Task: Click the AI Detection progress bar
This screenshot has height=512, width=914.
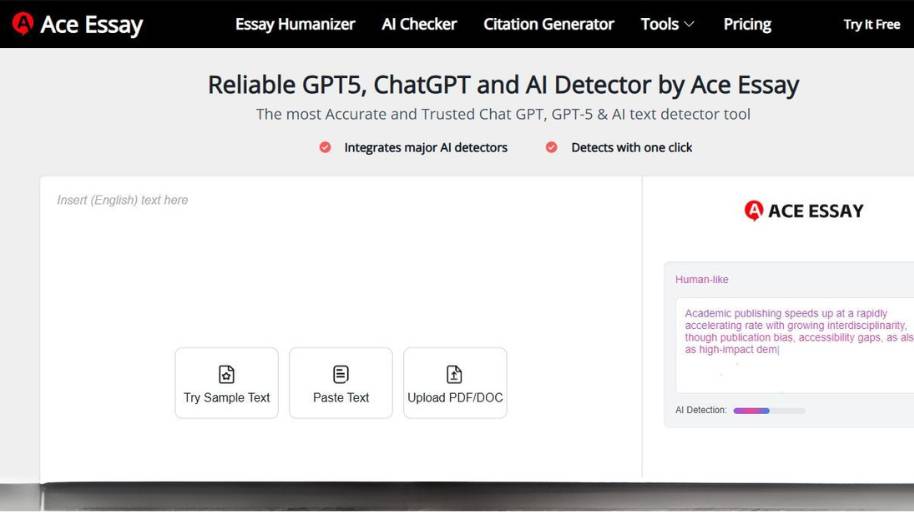Action: (x=768, y=410)
